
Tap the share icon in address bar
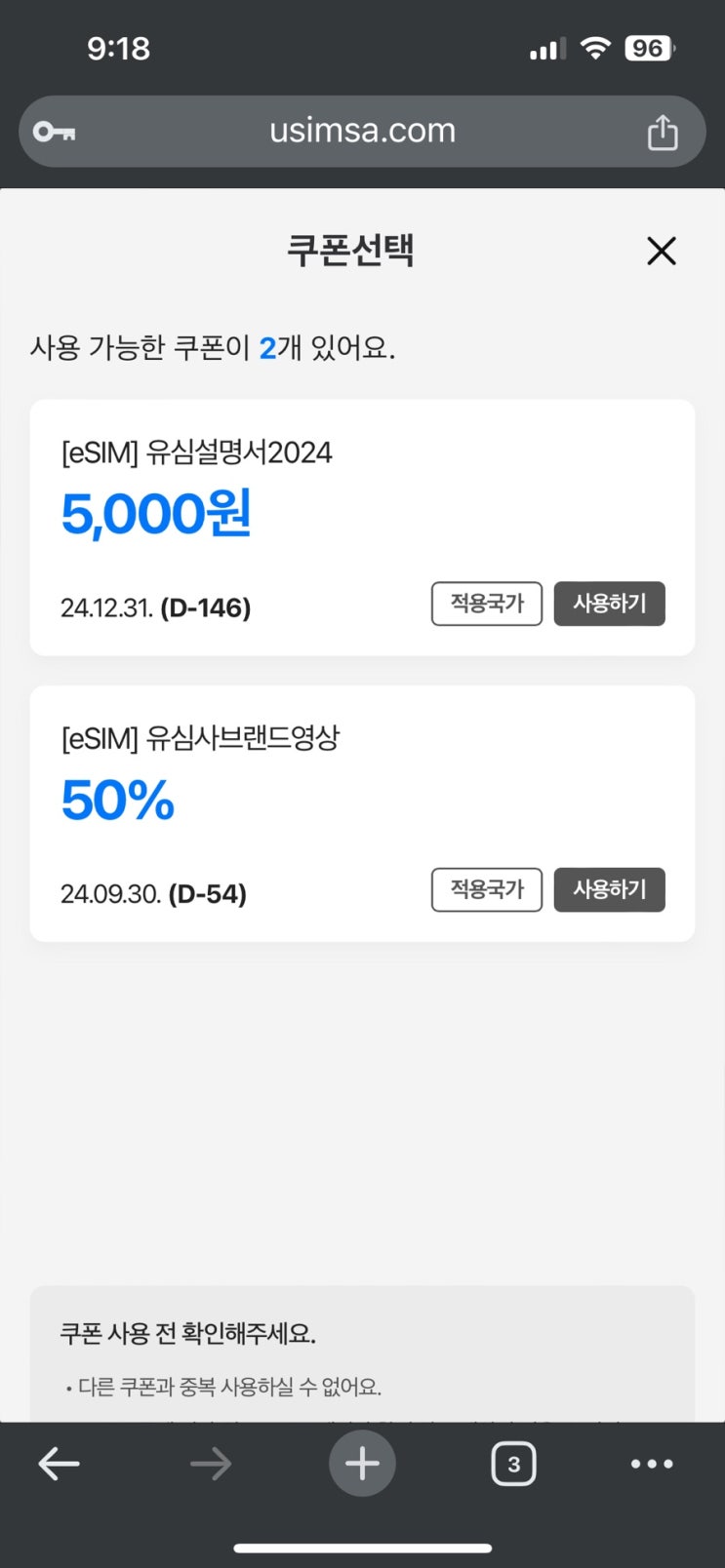pyautogui.click(x=663, y=132)
